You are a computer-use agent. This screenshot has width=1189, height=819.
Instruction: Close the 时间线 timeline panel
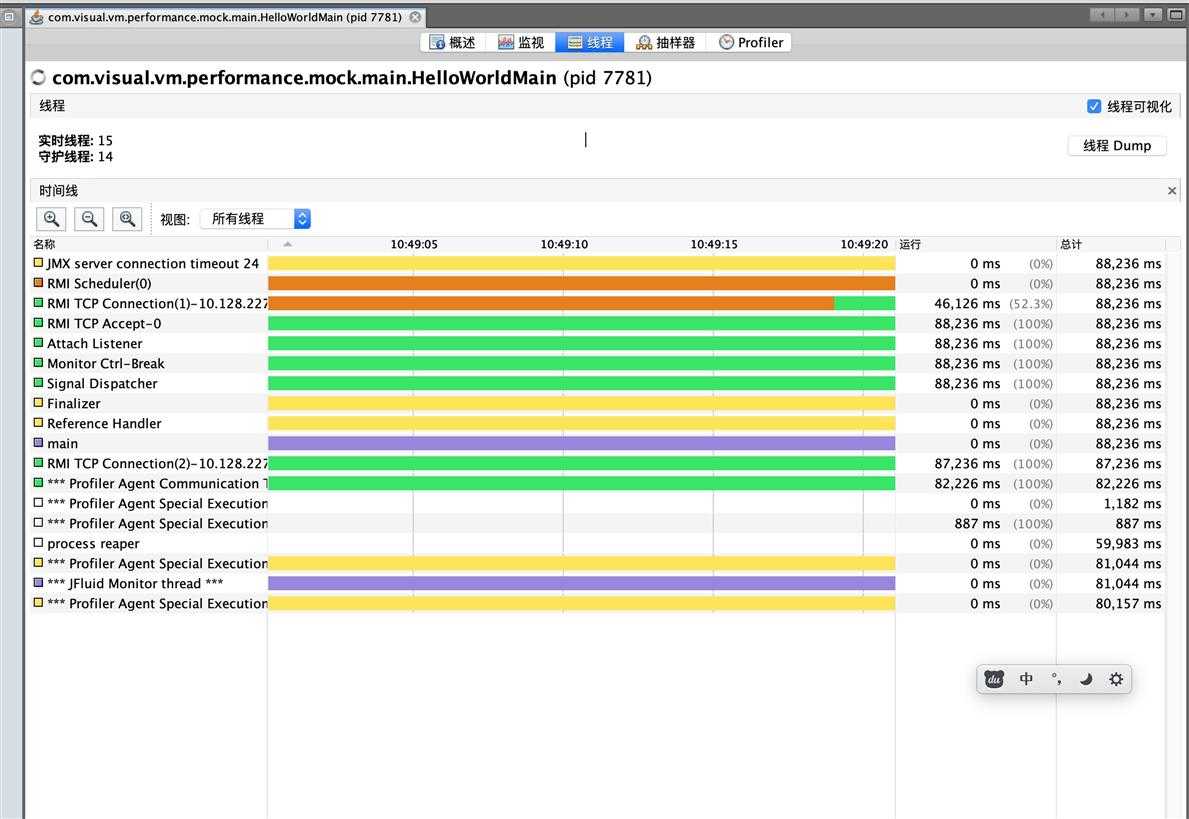tap(1172, 191)
